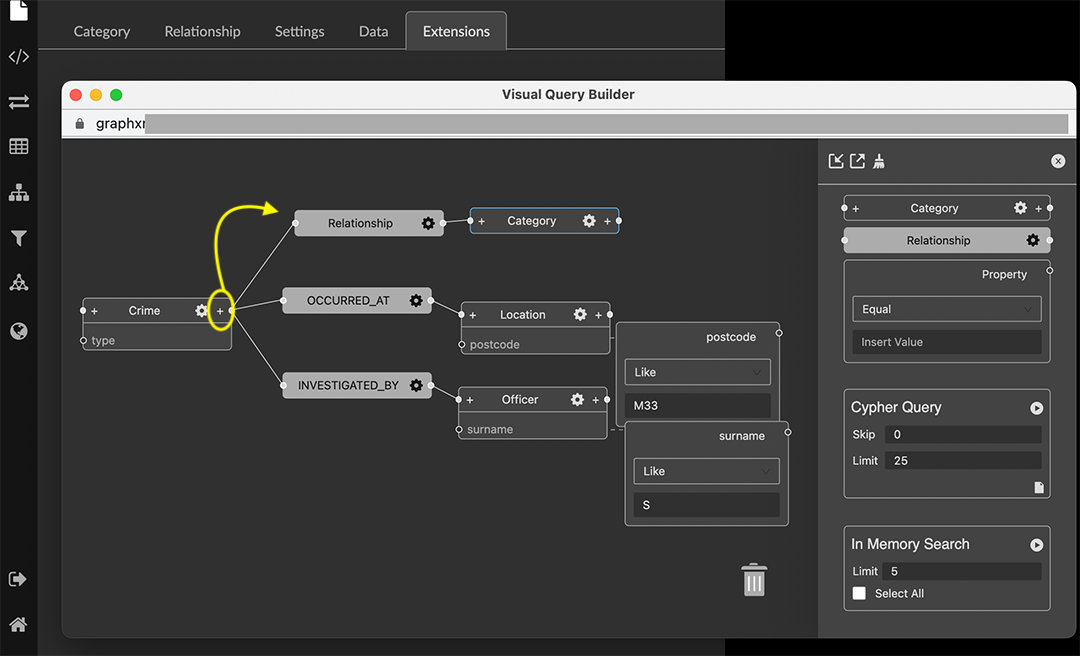Click the broom clear canvas icon
The height and width of the screenshot is (656, 1080).
tap(879, 161)
